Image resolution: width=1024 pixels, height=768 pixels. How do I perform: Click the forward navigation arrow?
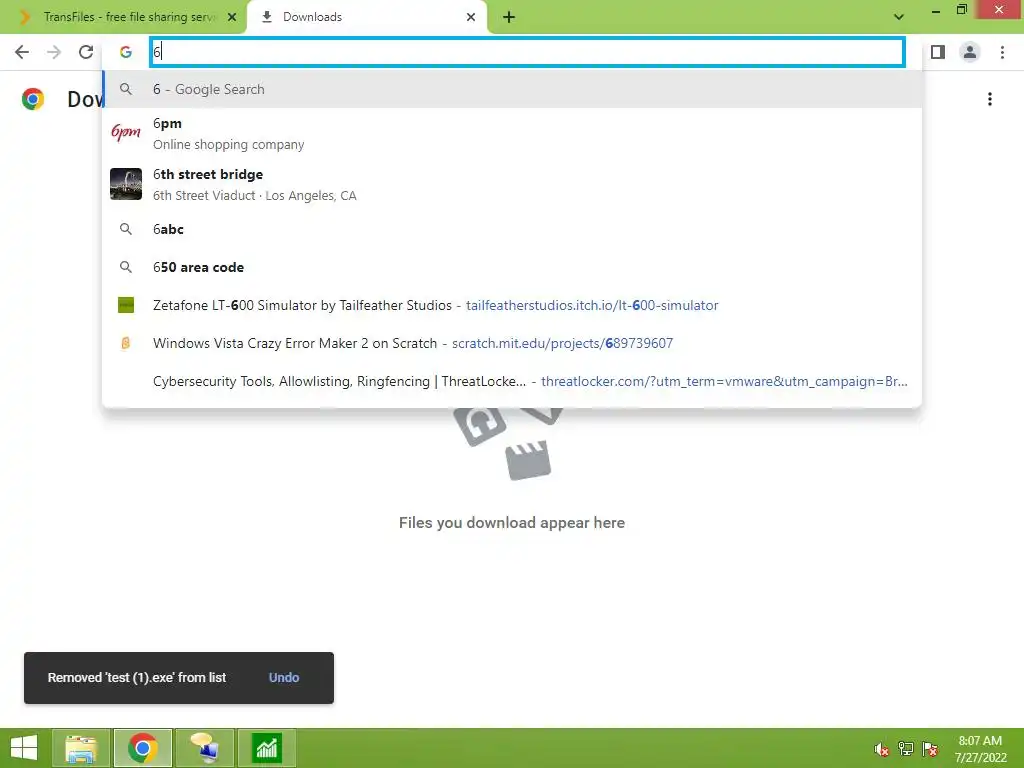[x=54, y=52]
